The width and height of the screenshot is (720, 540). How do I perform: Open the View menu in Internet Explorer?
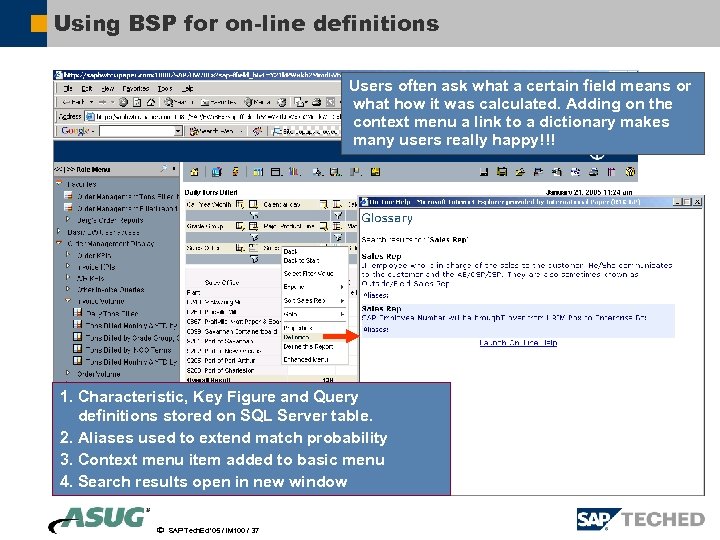[x=107, y=88]
